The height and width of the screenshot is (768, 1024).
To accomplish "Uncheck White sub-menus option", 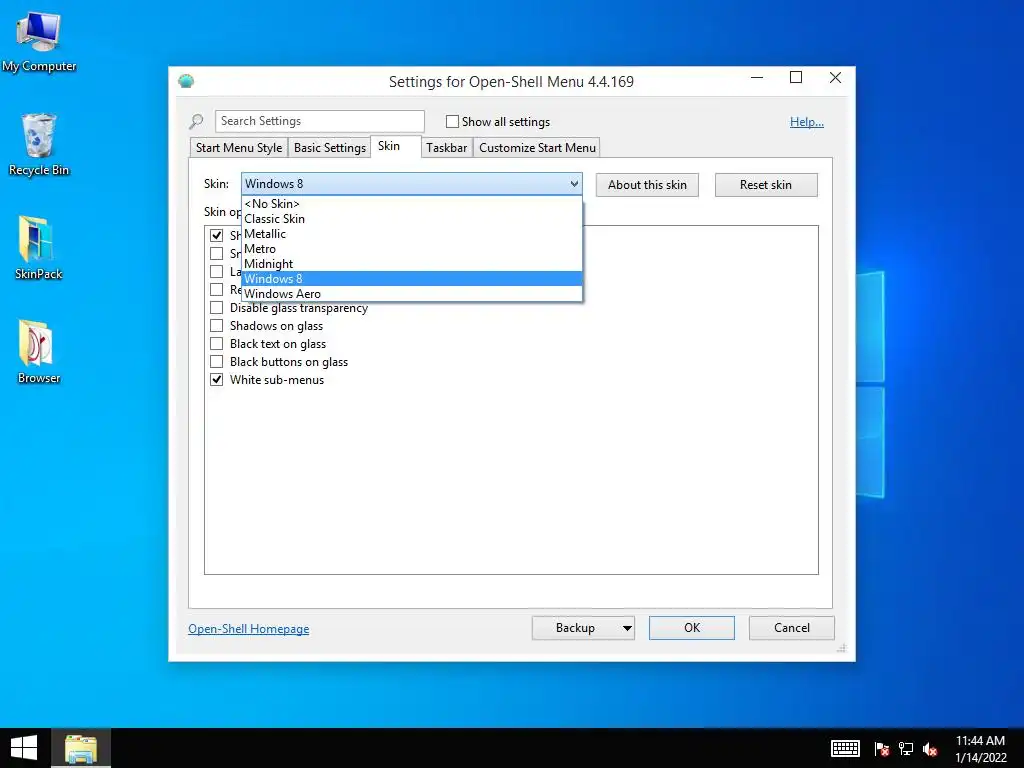I will pos(216,379).
